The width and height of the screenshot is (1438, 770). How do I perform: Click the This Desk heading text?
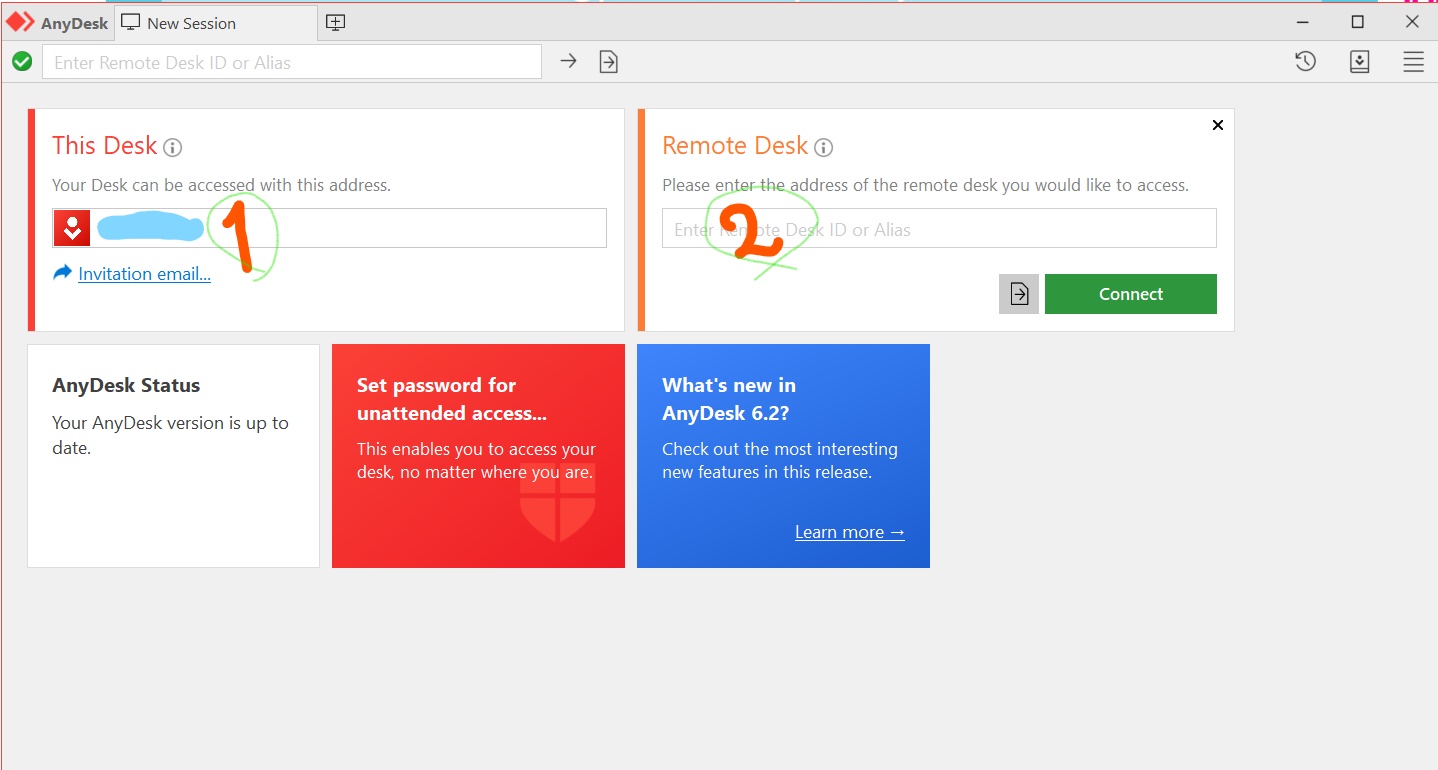click(x=105, y=146)
